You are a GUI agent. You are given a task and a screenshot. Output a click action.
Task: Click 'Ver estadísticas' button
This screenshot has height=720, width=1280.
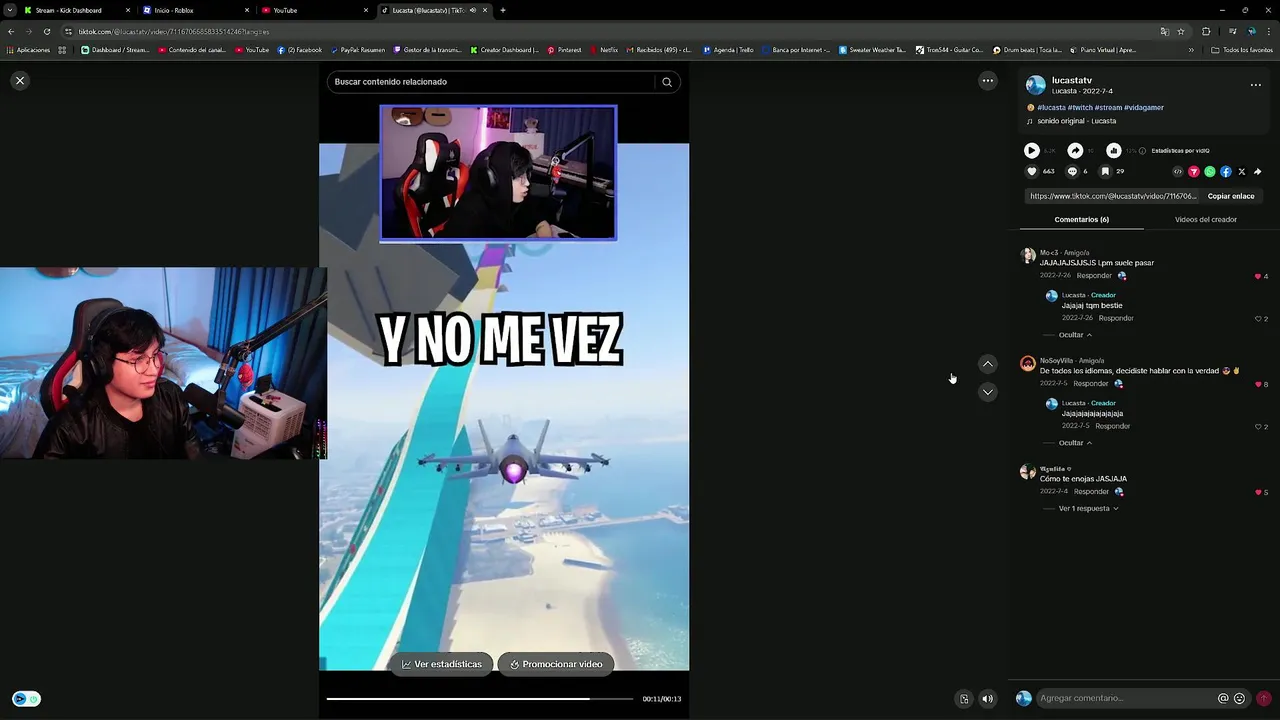(442, 664)
